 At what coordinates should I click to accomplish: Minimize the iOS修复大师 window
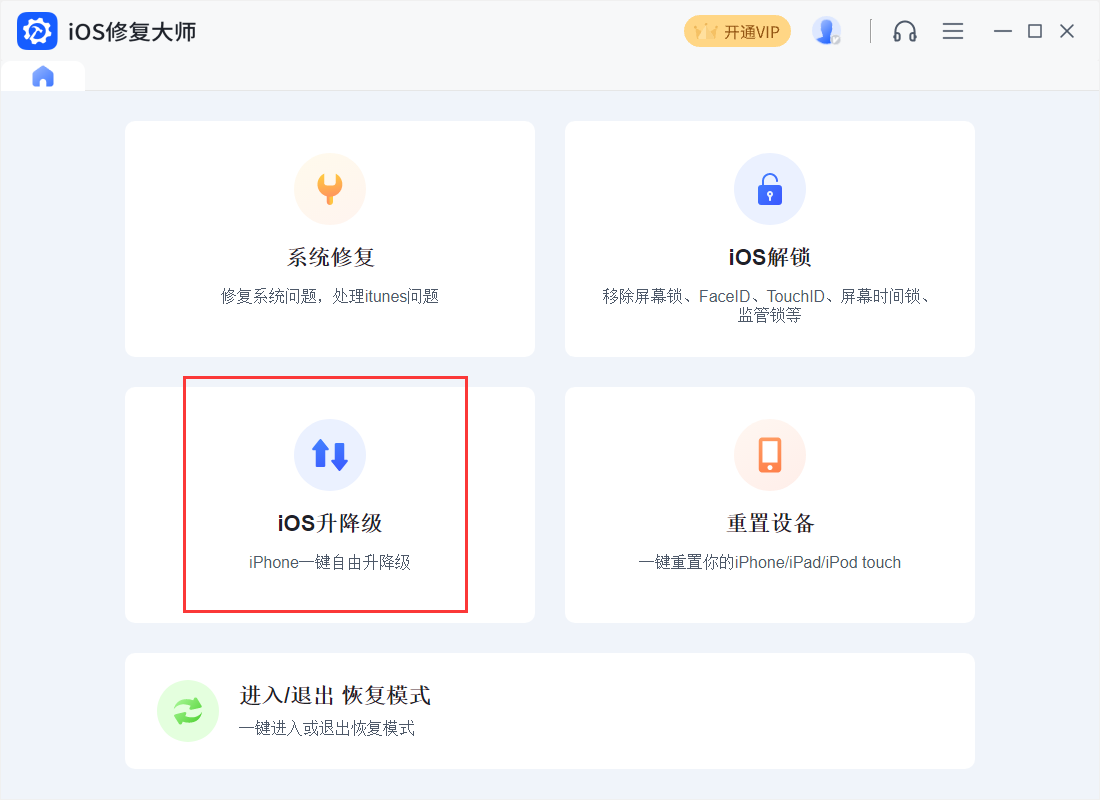click(1002, 32)
